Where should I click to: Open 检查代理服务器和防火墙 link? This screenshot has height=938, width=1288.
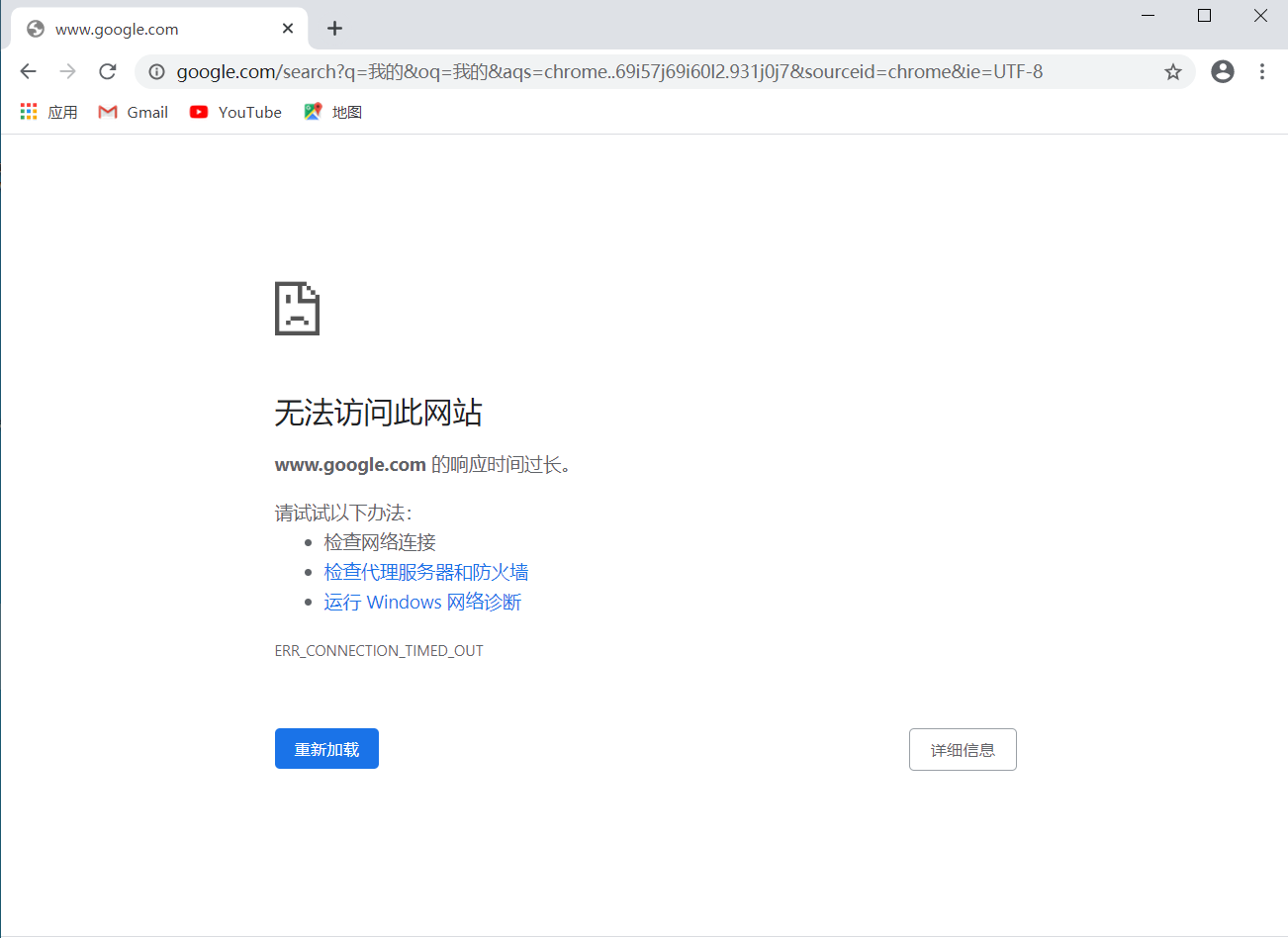[426, 572]
